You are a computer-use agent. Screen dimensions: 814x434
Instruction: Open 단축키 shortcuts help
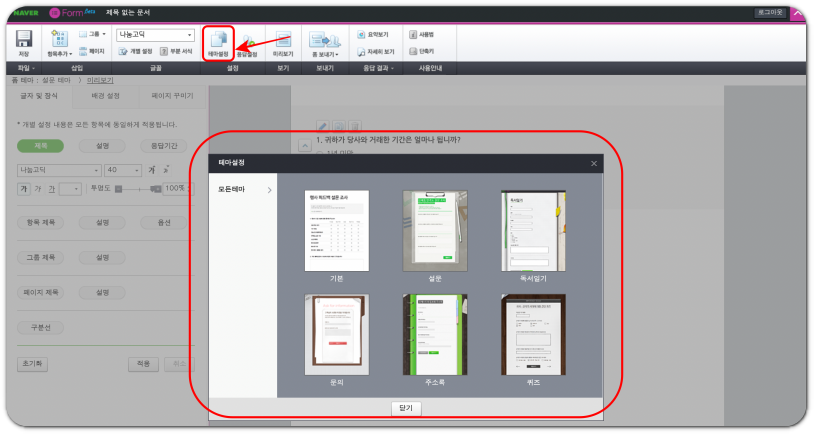pos(421,51)
